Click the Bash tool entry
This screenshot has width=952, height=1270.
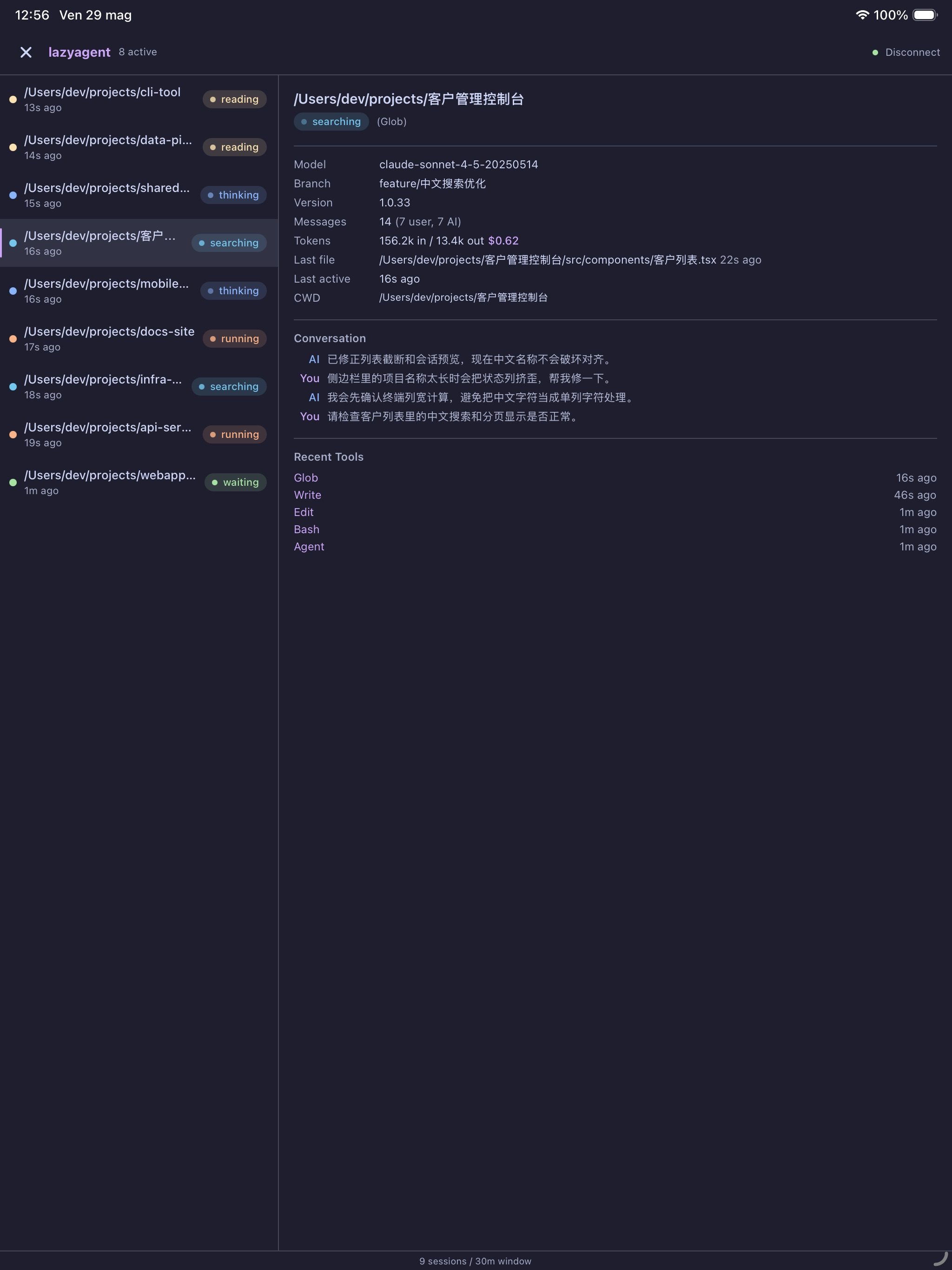tap(307, 529)
